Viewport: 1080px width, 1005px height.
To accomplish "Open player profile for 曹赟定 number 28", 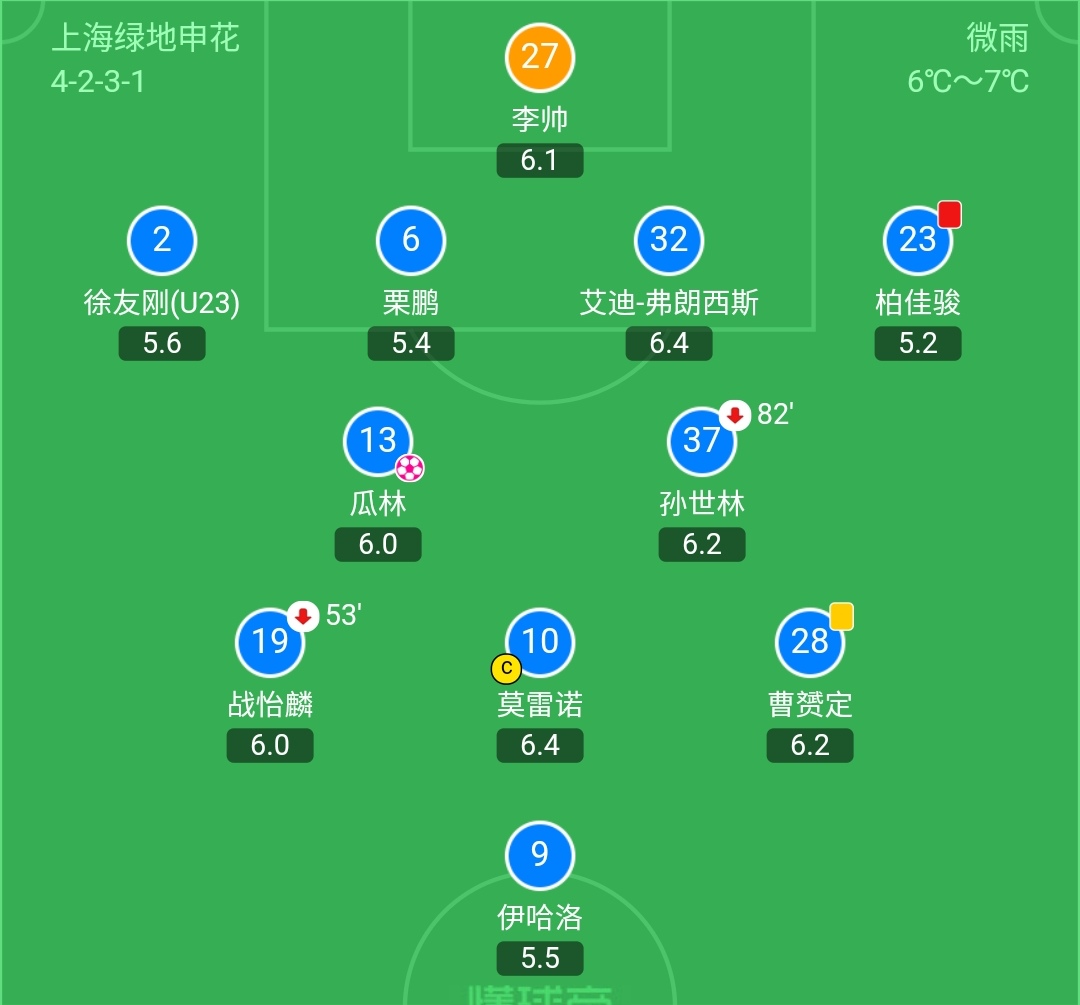I will click(810, 643).
